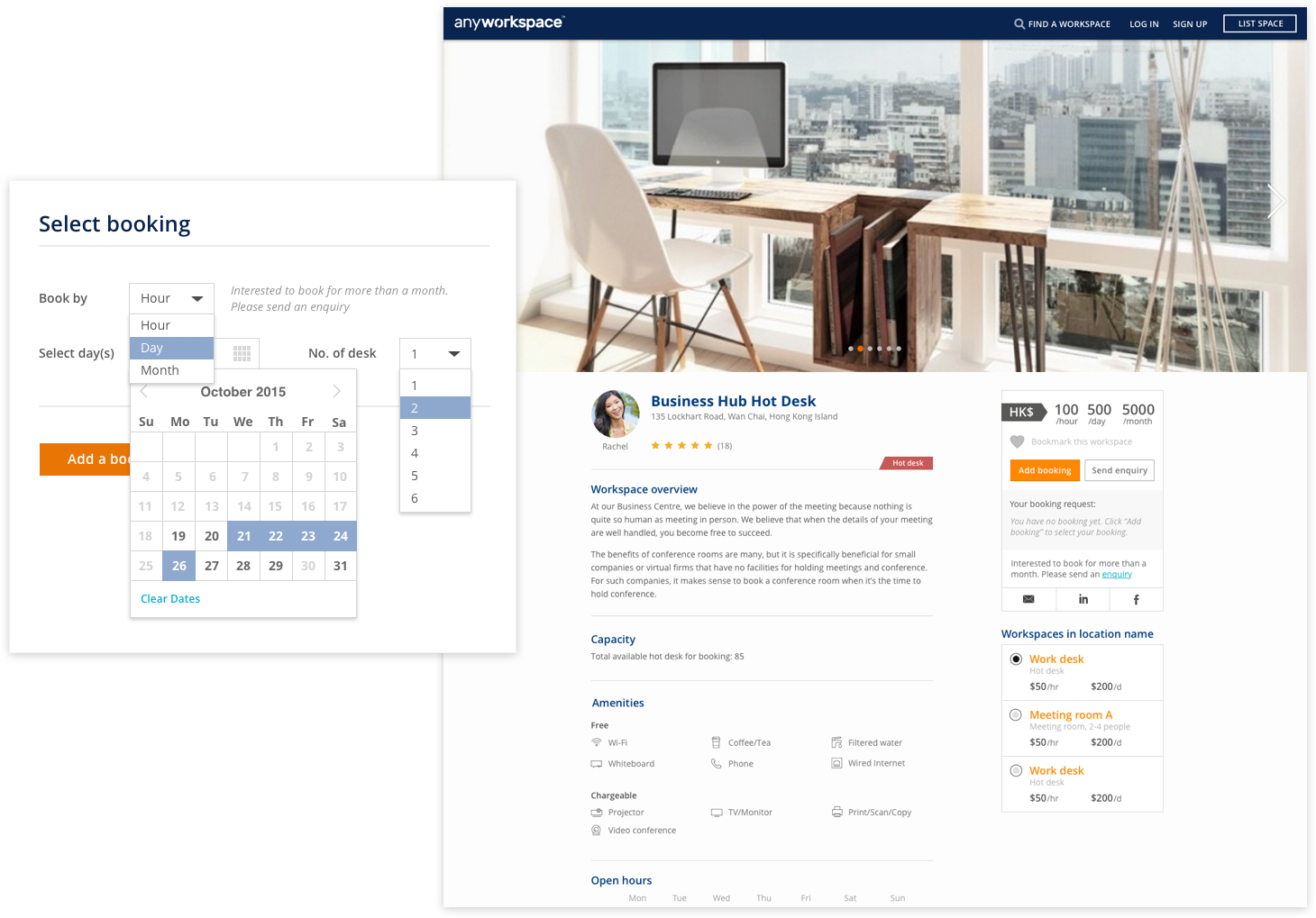The height and width of the screenshot is (918, 1316).
Task: Select 3 in No. of desk list
Action: click(x=435, y=431)
